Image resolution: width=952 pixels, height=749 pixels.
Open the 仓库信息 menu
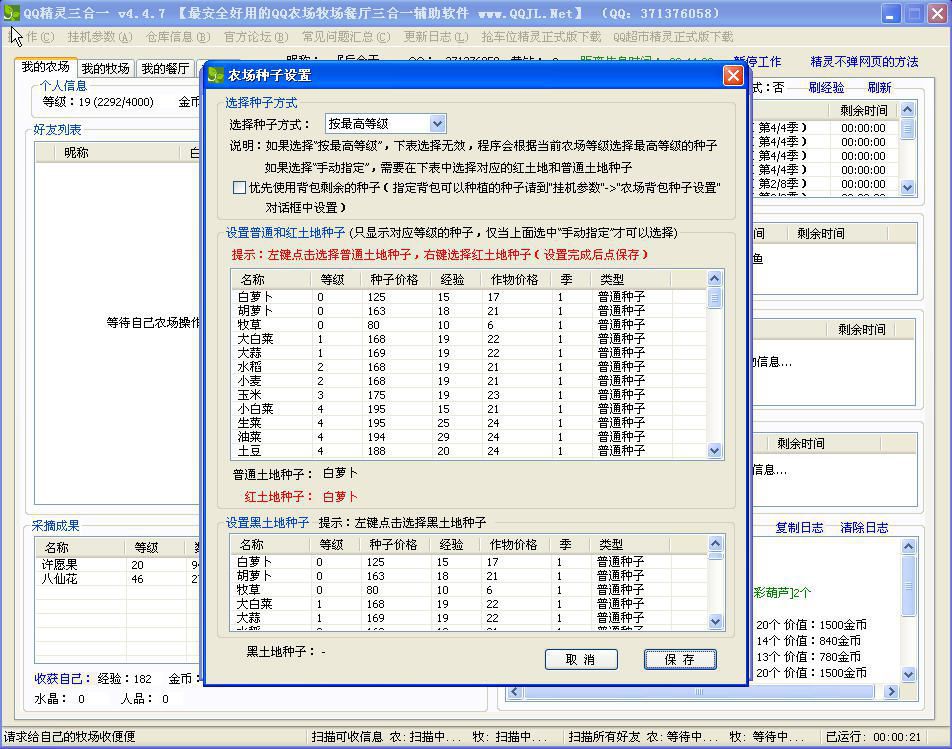coord(177,37)
